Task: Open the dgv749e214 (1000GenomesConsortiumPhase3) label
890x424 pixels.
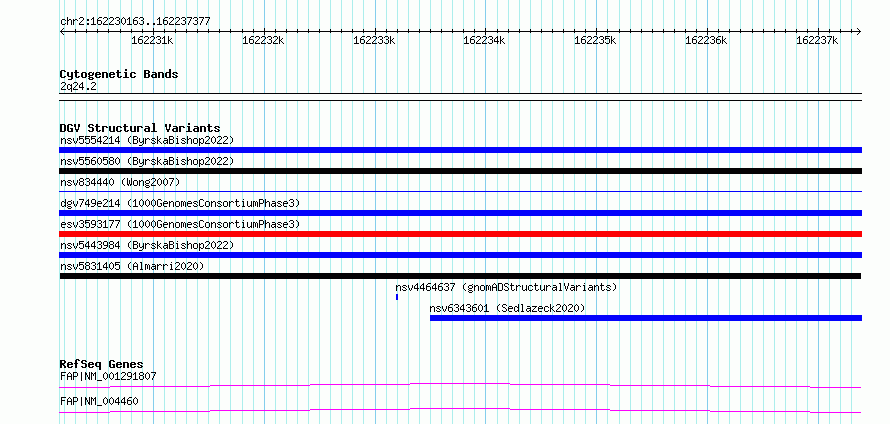Action: pos(180,203)
